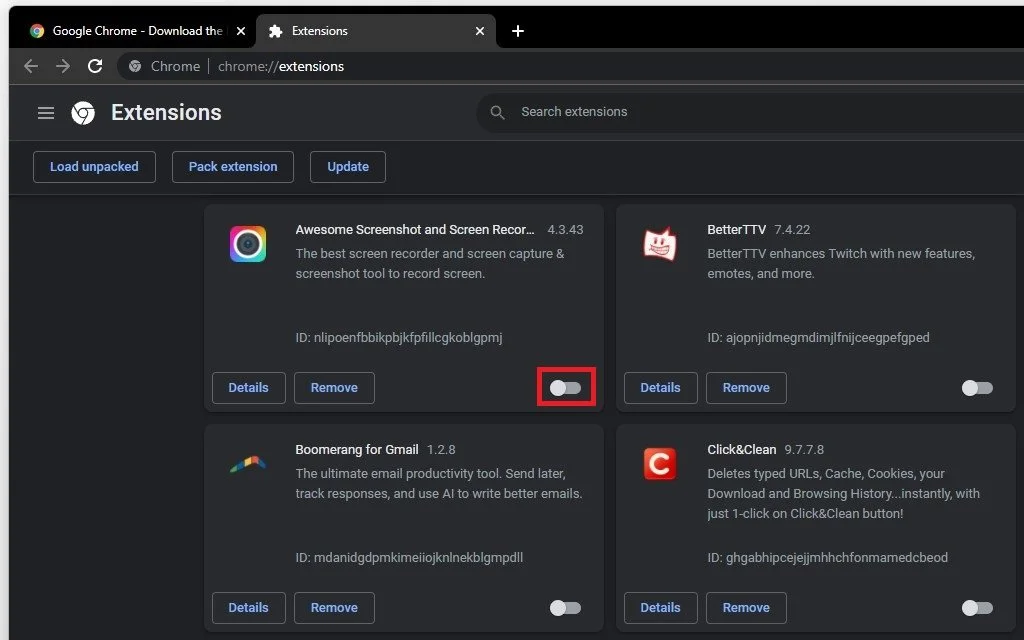
Task: Click the Pack extension button
Action: point(232,167)
